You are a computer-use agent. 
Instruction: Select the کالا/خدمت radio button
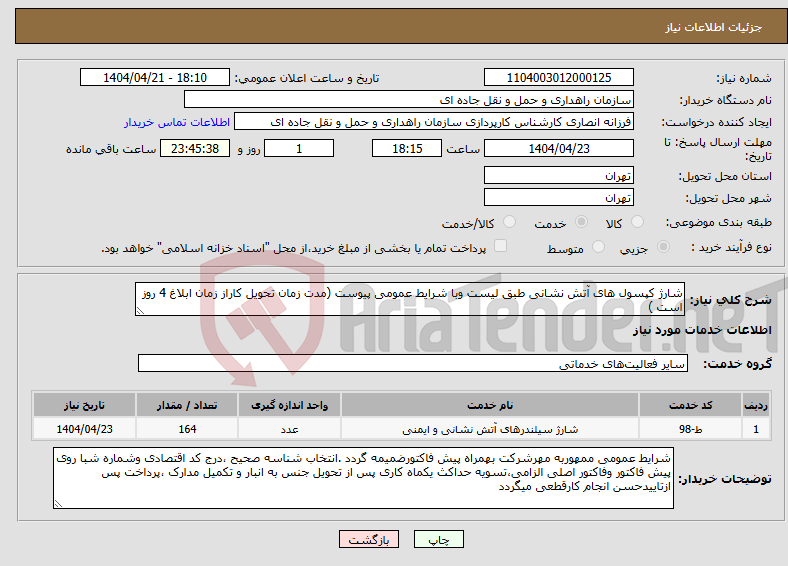click(x=510, y=222)
